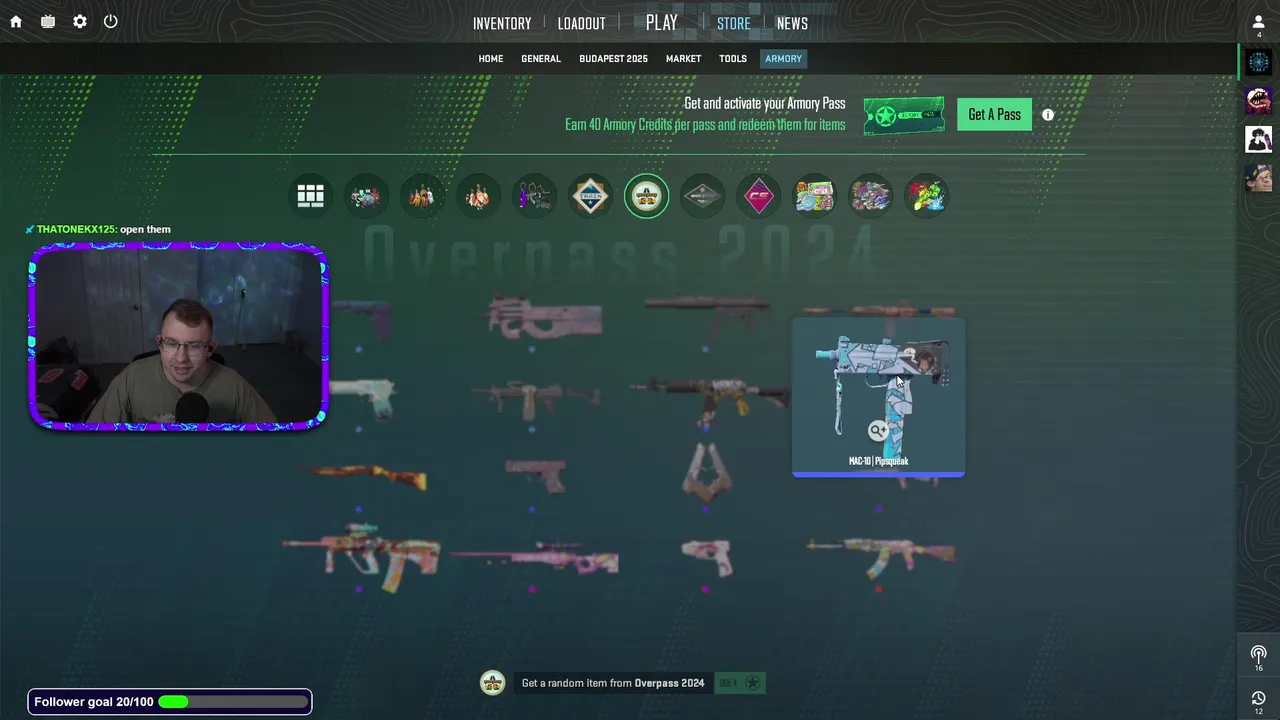Click the Use 4 credits button
The width and height of the screenshot is (1280, 720).
[741, 683]
